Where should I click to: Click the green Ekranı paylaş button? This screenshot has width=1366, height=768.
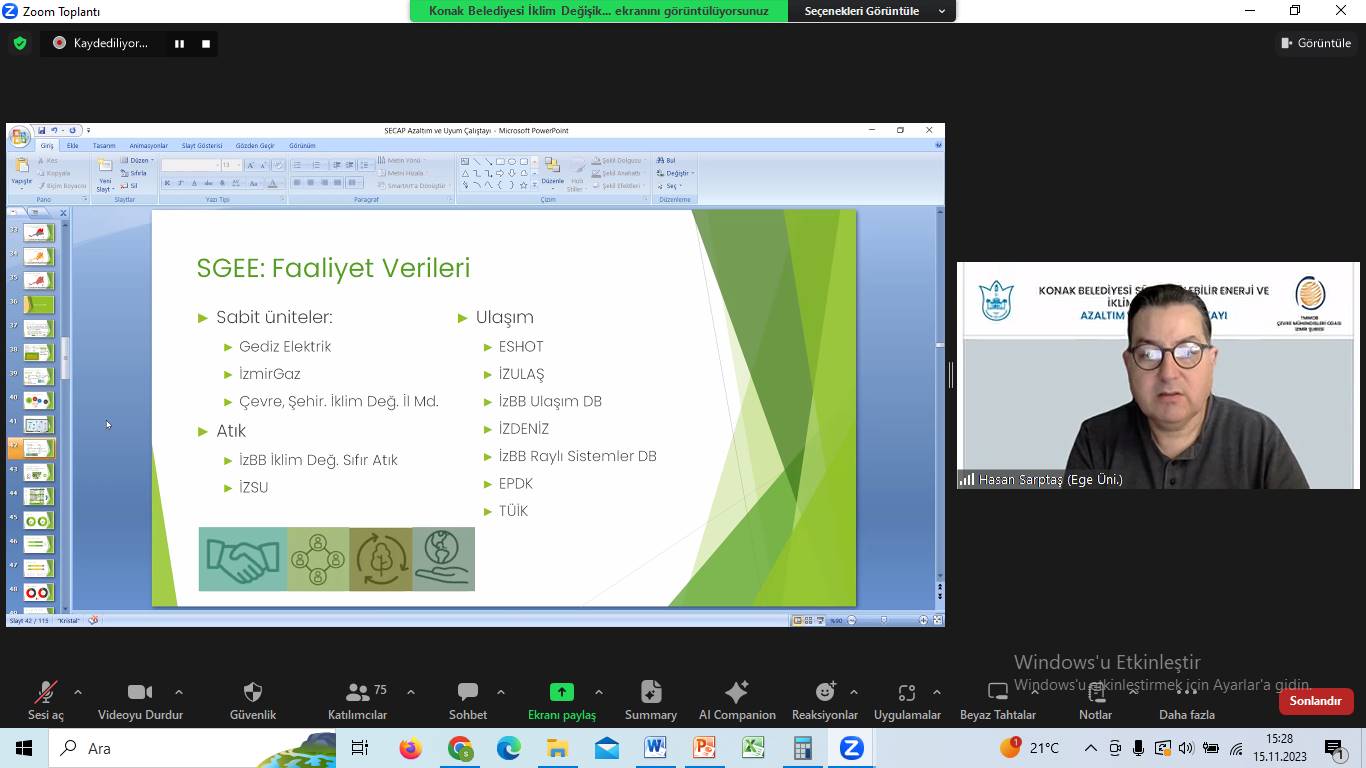tap(561, 700)
